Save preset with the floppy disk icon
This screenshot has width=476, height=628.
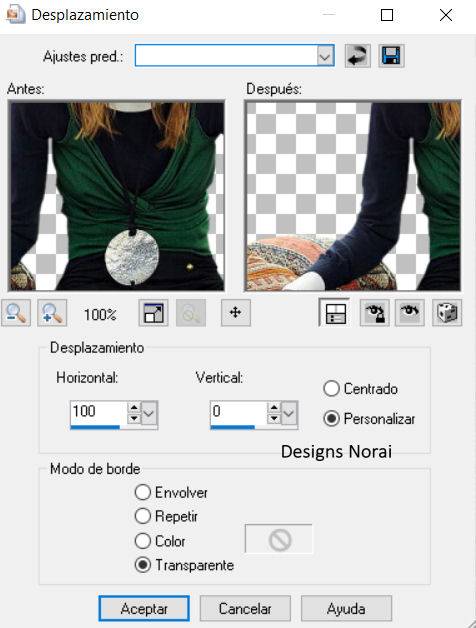point(391,55)
